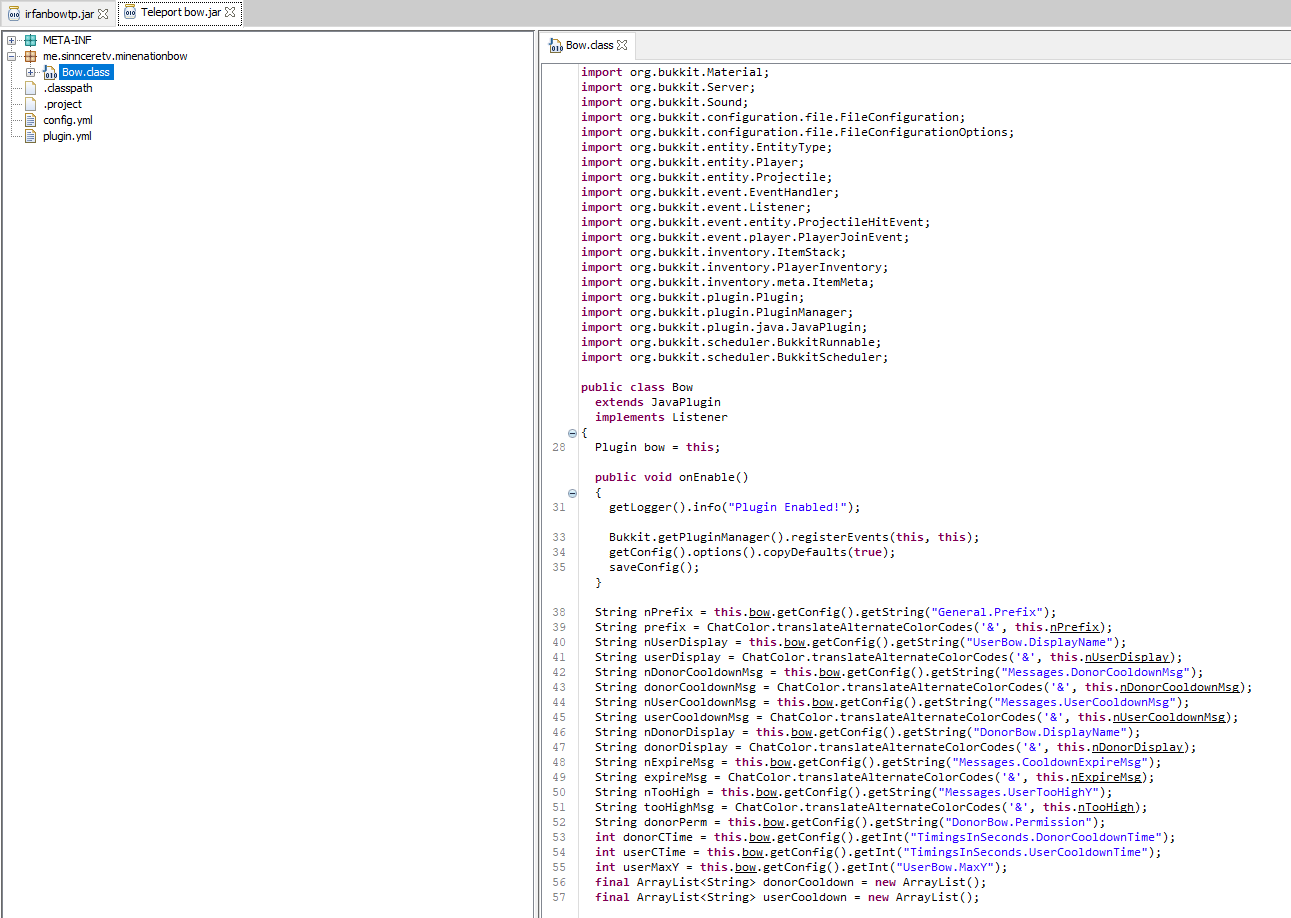Click the "UserBow.MaxY" string literal
The width and height of the screenshot is (1291, 918).
pos(945,868)
